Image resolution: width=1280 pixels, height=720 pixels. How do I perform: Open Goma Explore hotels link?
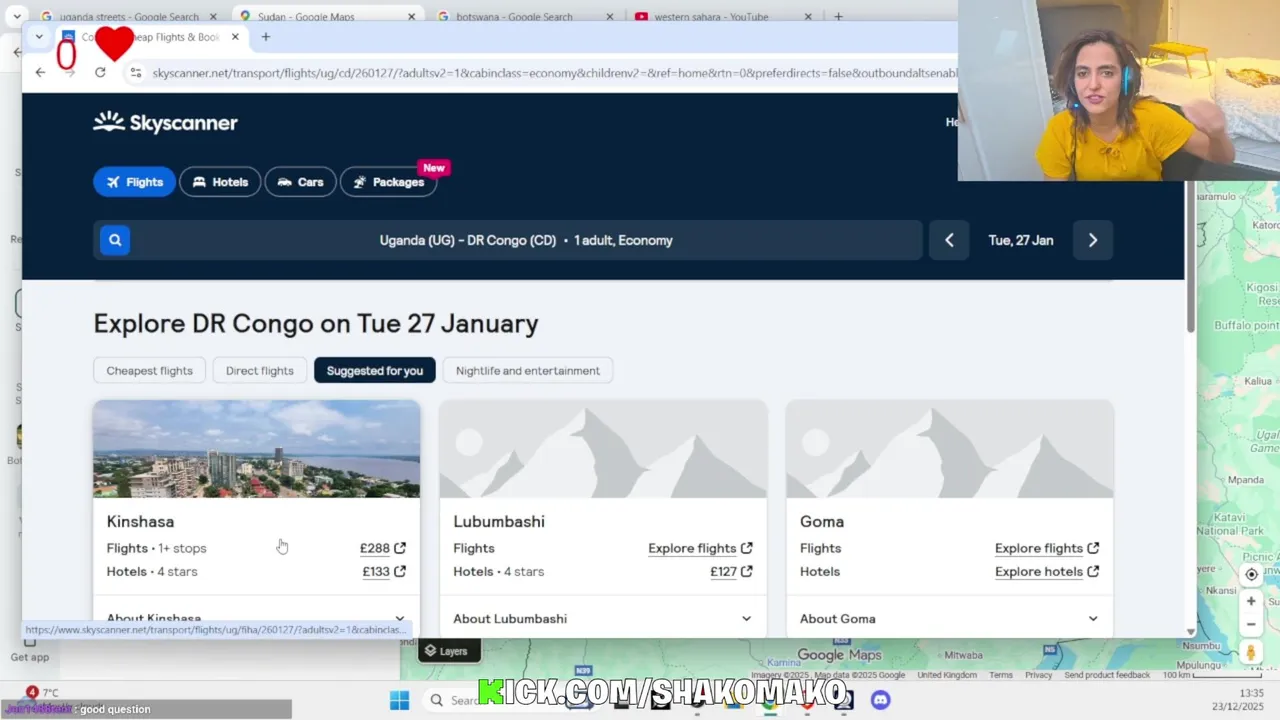tap(1047, 571)
